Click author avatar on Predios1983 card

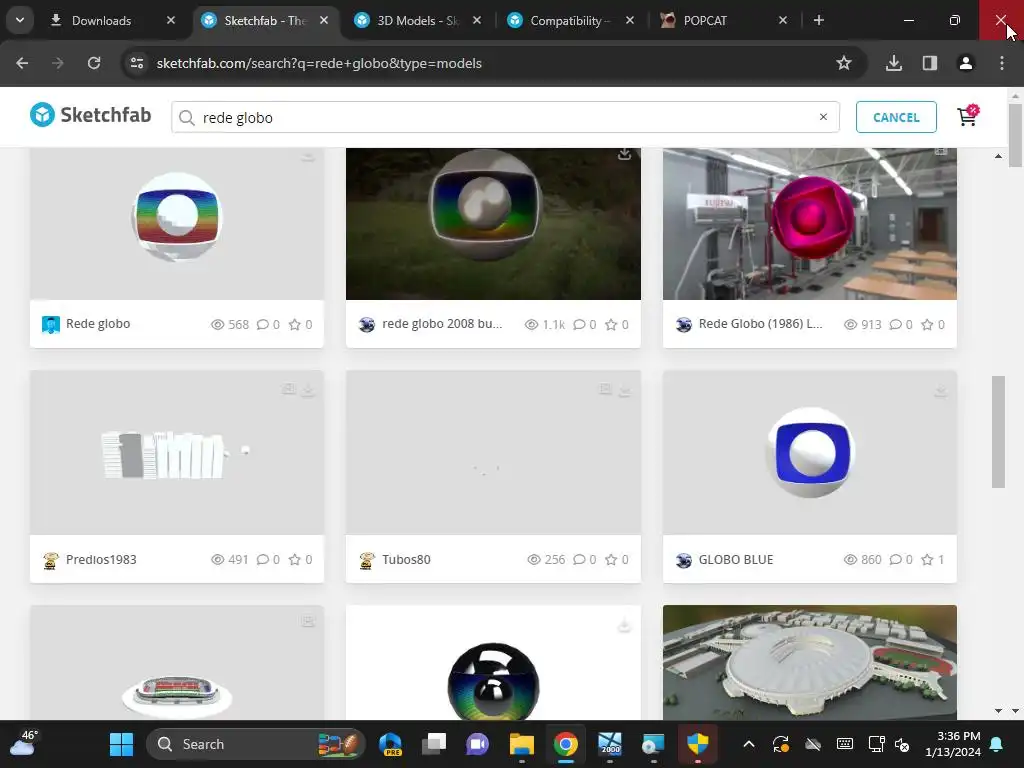pyautogui.click(x=51, y=560)
